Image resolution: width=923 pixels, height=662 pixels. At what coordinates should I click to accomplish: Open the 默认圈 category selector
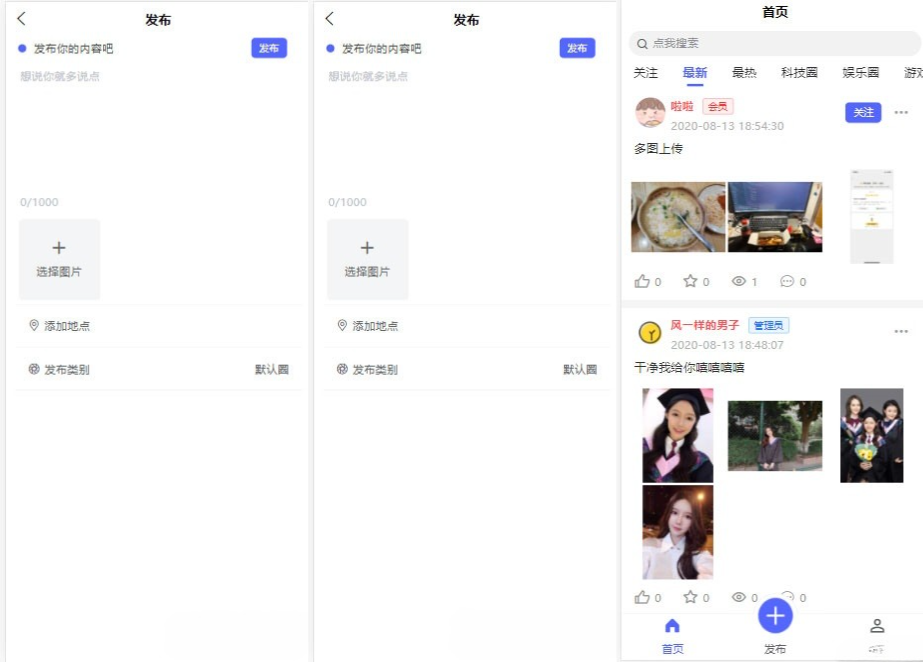pyautogui.click(x=271, y=368)
